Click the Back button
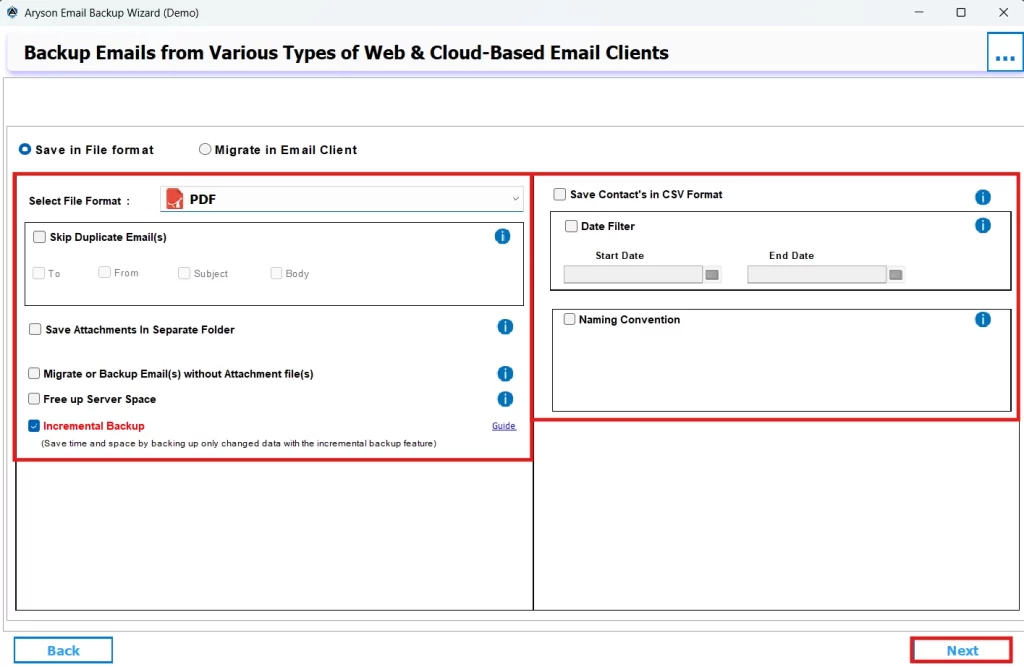1024x667 pixels. (63, 649)
